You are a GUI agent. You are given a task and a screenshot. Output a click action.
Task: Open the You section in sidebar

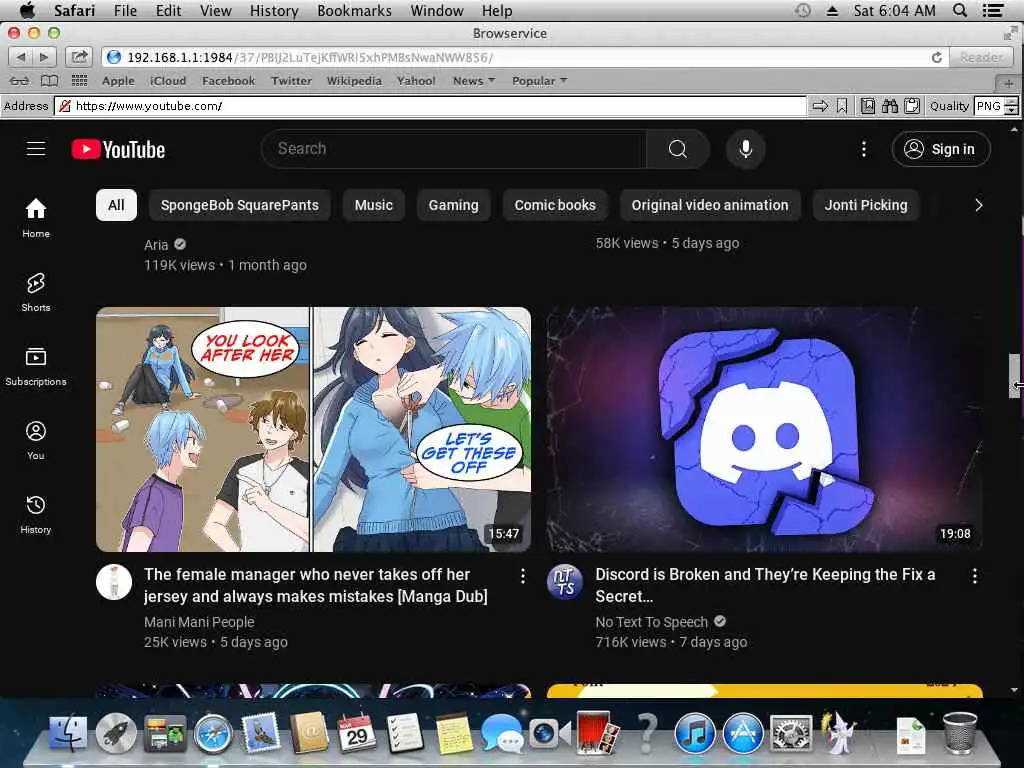[36, 440]
